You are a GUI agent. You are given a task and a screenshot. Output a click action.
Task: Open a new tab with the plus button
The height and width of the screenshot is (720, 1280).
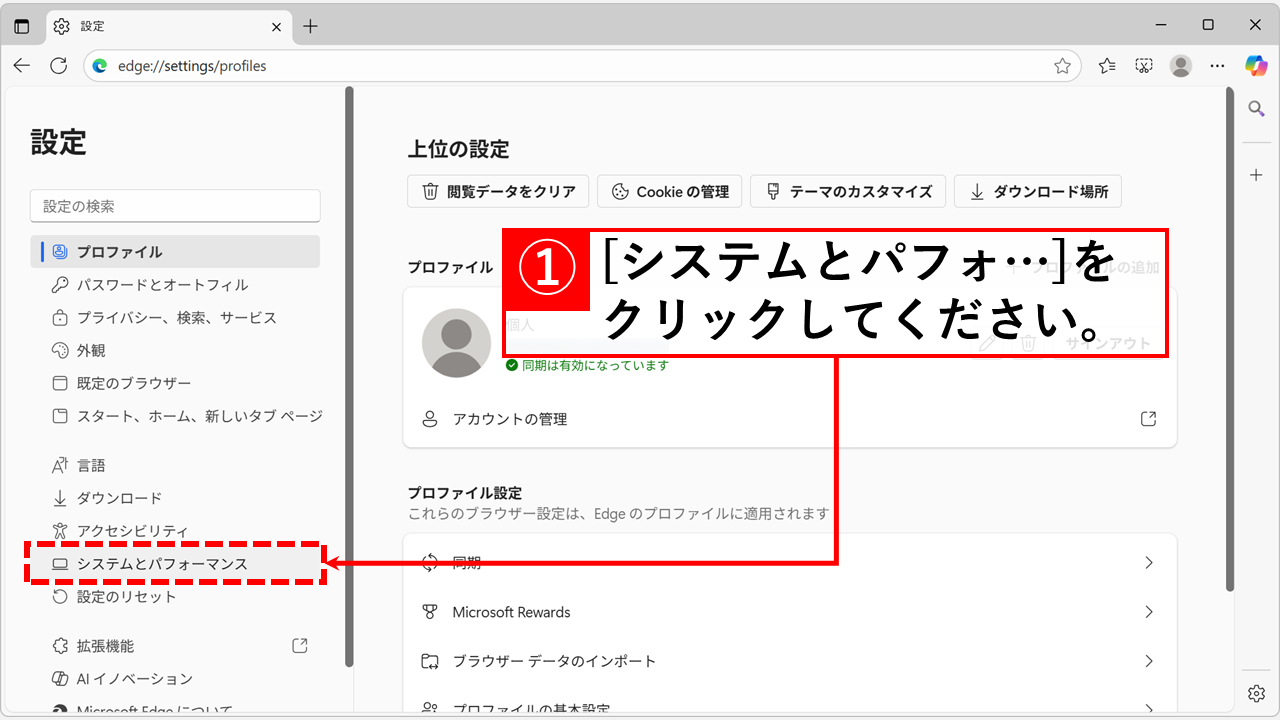point(310,27)
